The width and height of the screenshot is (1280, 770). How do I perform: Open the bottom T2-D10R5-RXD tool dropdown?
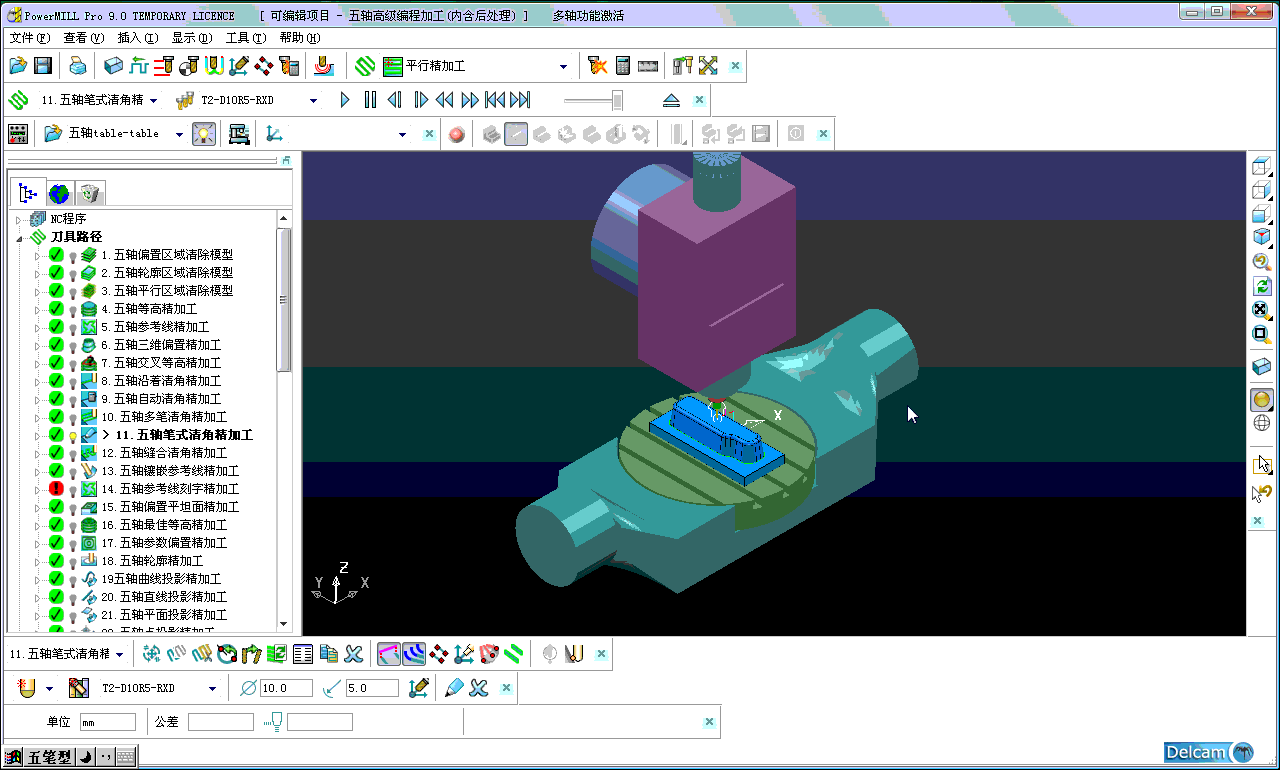pos(212,688)
